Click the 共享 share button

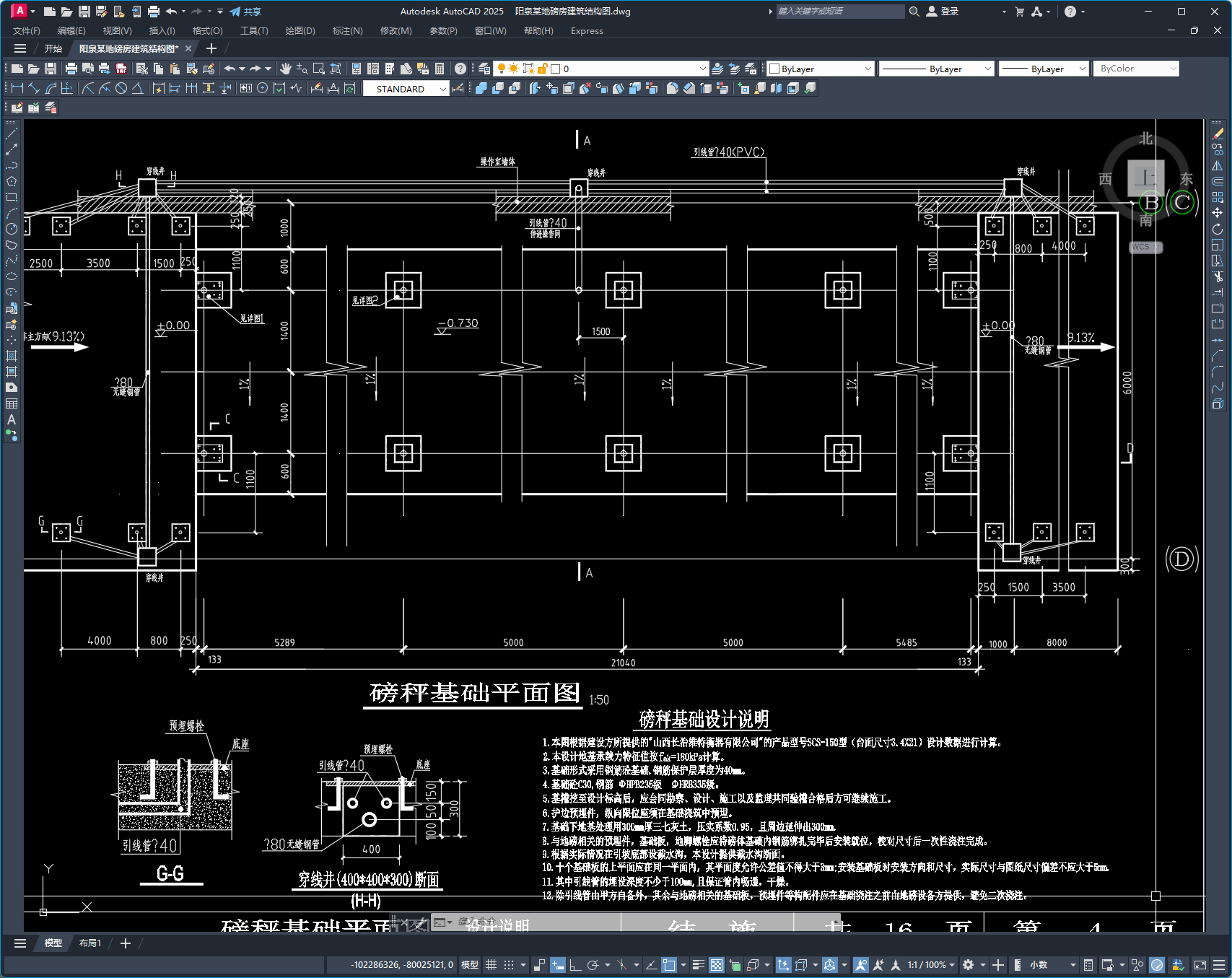[245, 12]
